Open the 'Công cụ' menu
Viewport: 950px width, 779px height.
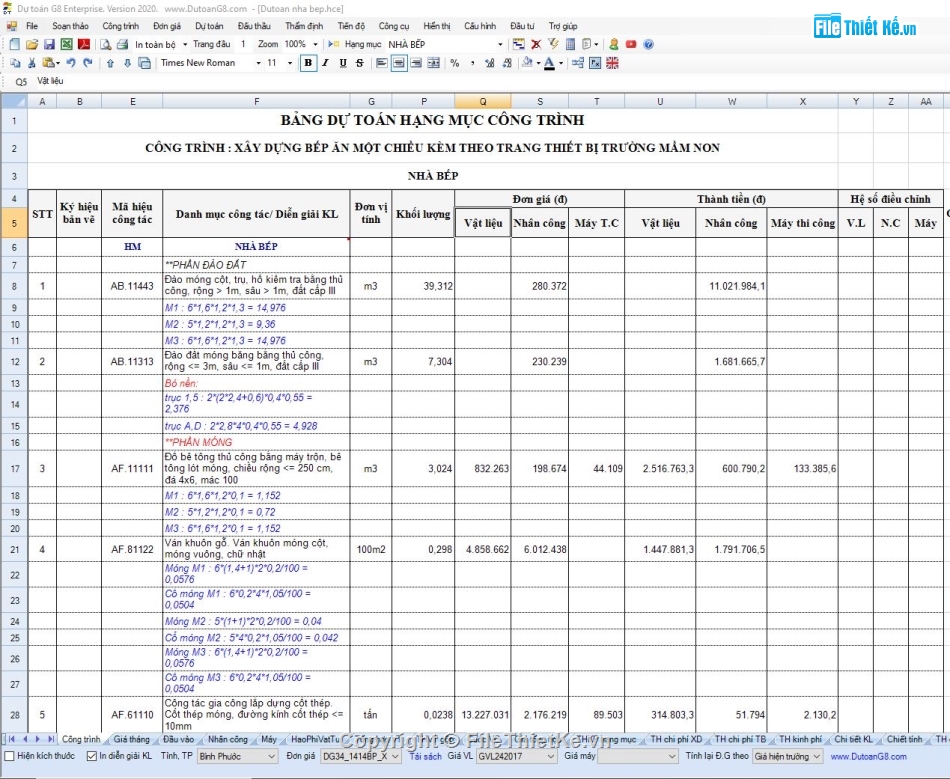pos(394,26)
